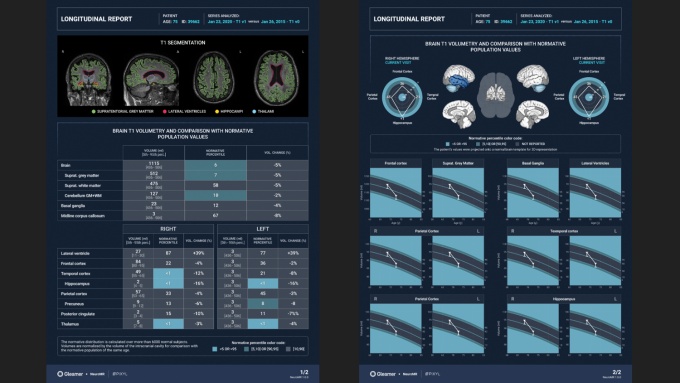Image resolution: width=680 pixels, height=383 pixels.
Task: Select the Hippocampus row in hemisphere table
Action: (x=183, y=284)
